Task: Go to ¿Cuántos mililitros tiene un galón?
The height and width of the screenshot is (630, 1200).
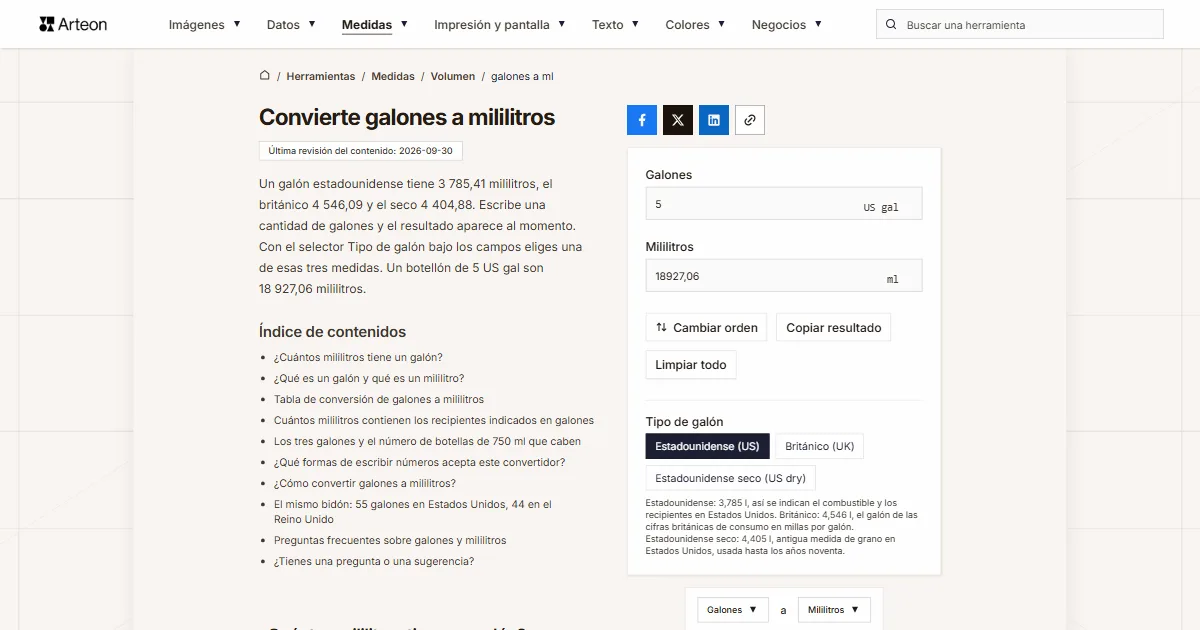Action: point(358,357)
